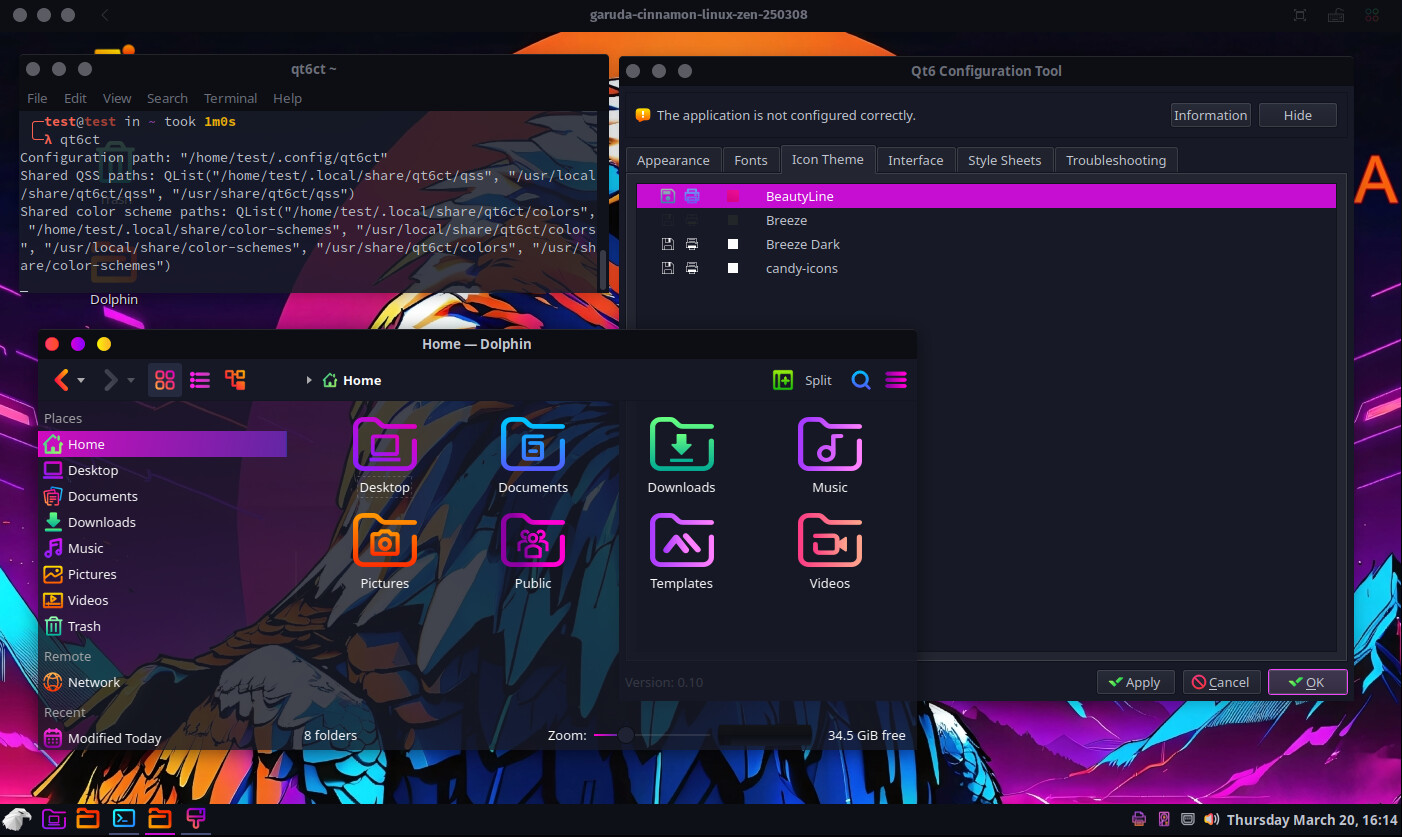
Task: Click Cancel in Qt6 Configuration Tool
Action: (1221, 682)
